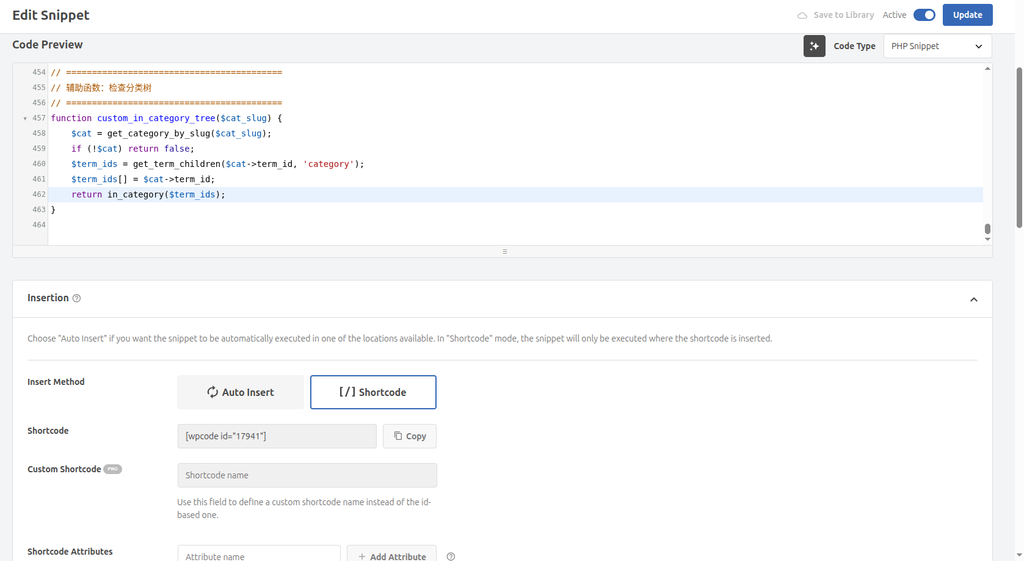Copy the shortcode with Copy button

tap(409, 436)
